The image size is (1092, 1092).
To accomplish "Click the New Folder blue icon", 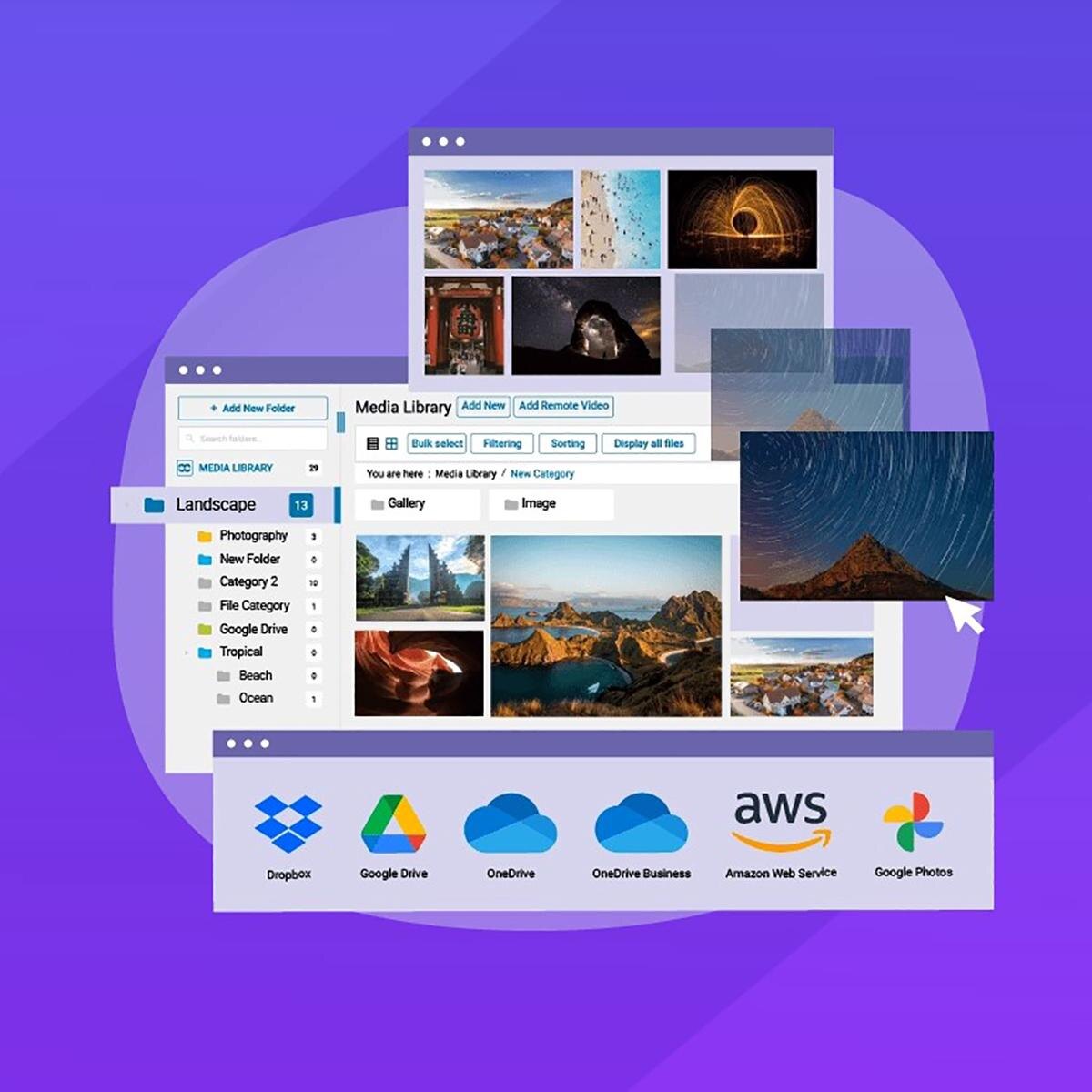I will [205, 560].
